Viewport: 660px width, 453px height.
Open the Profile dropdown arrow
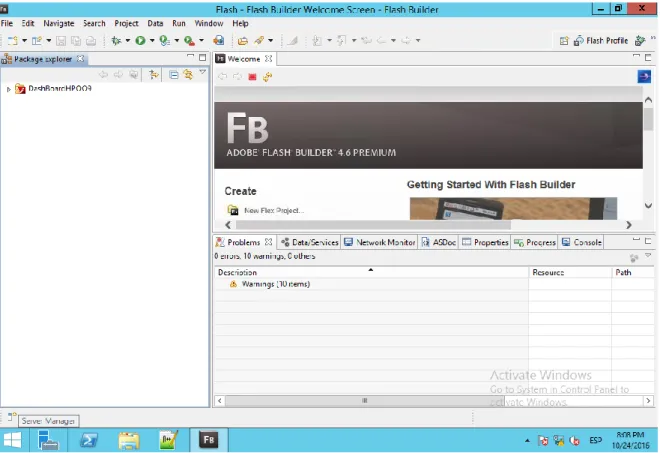pyautogui.click(x=177, y=40)
